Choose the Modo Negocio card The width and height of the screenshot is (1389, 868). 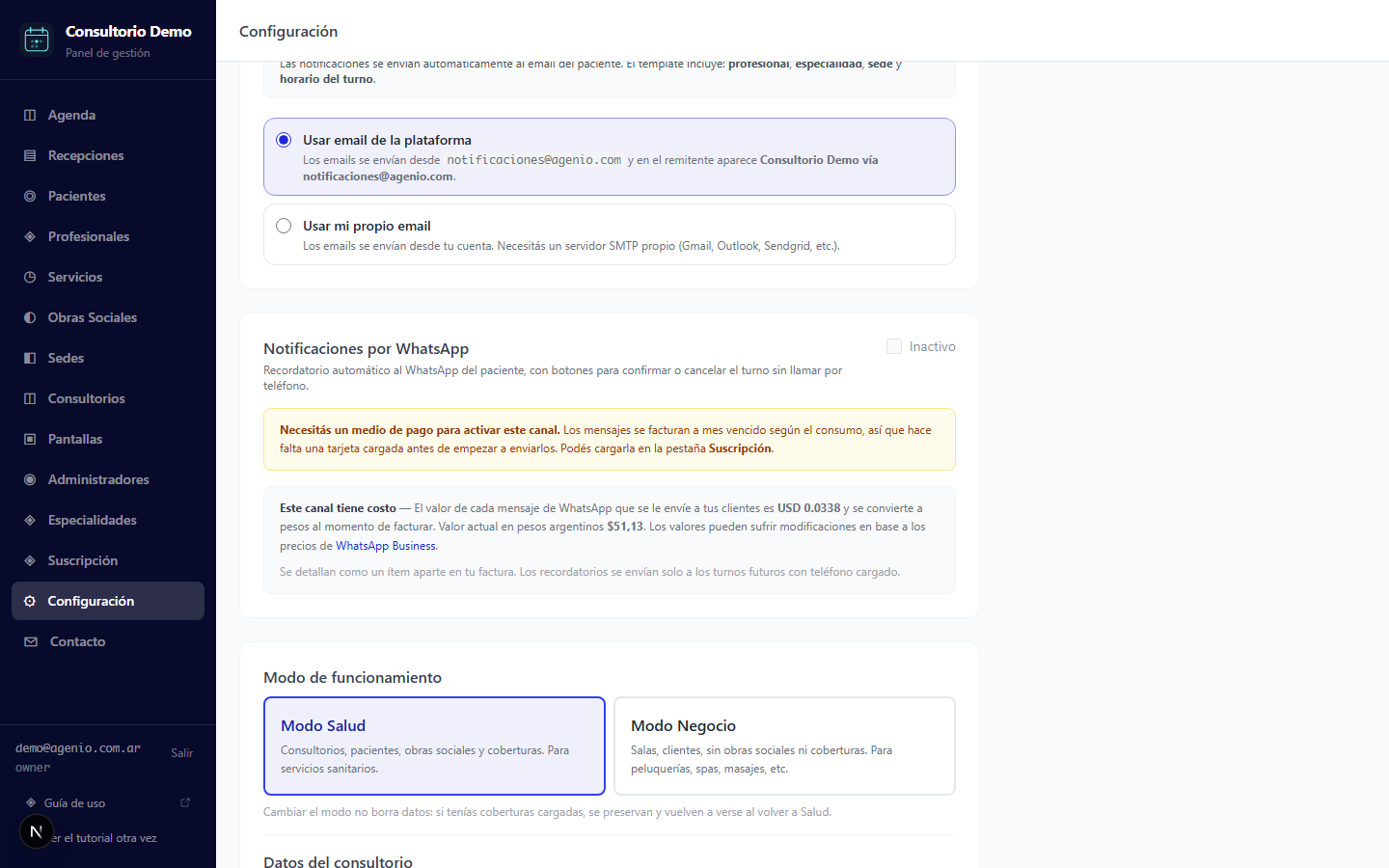[x=784, y=746]
